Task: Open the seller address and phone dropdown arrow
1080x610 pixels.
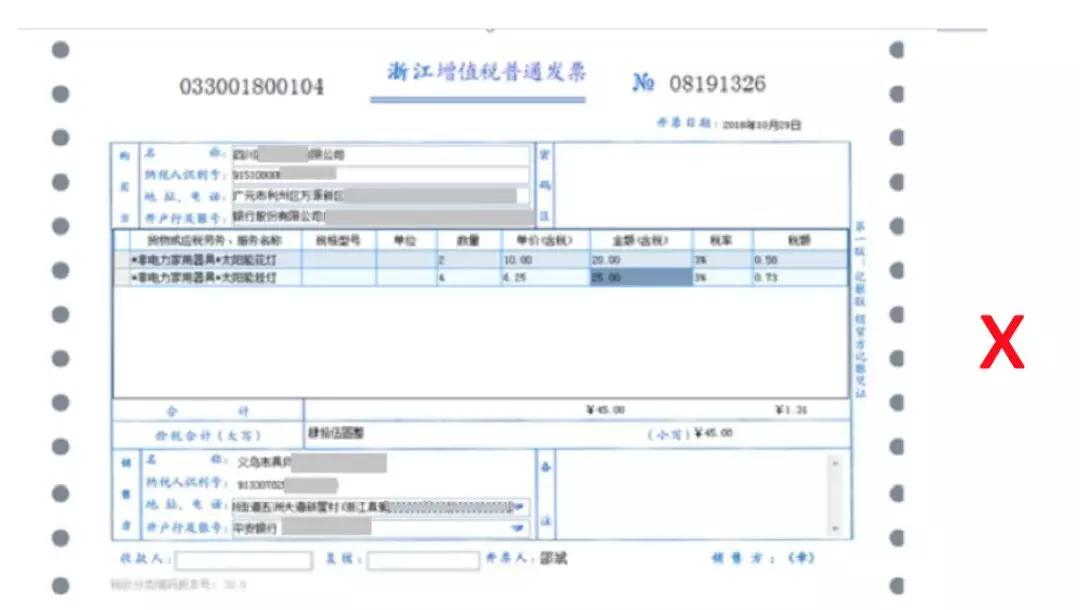Action: (519, 507)
